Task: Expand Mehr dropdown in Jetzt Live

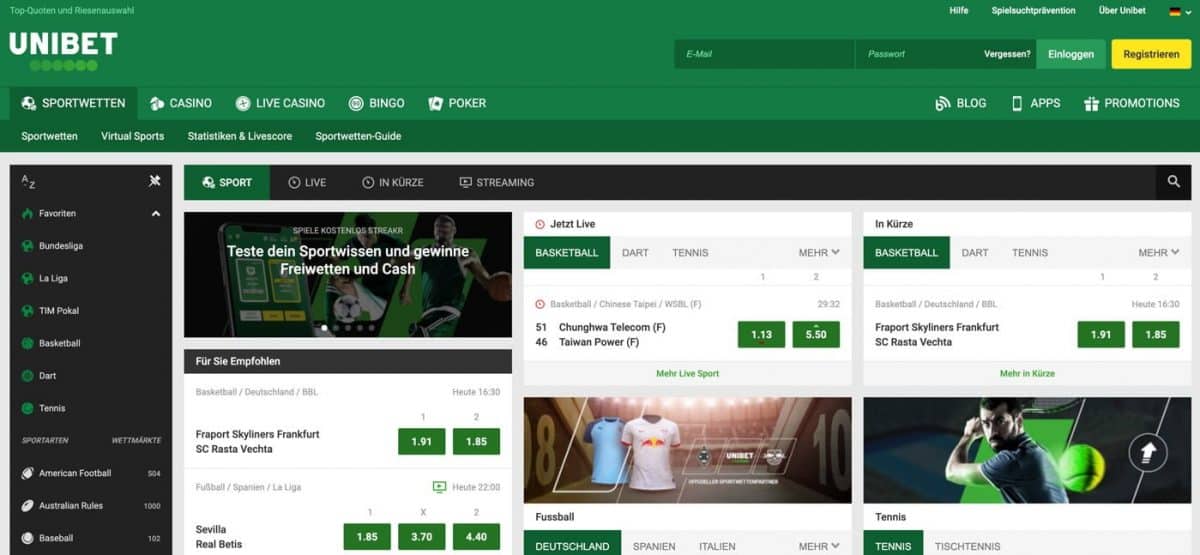Action: [x=819, y=253]
